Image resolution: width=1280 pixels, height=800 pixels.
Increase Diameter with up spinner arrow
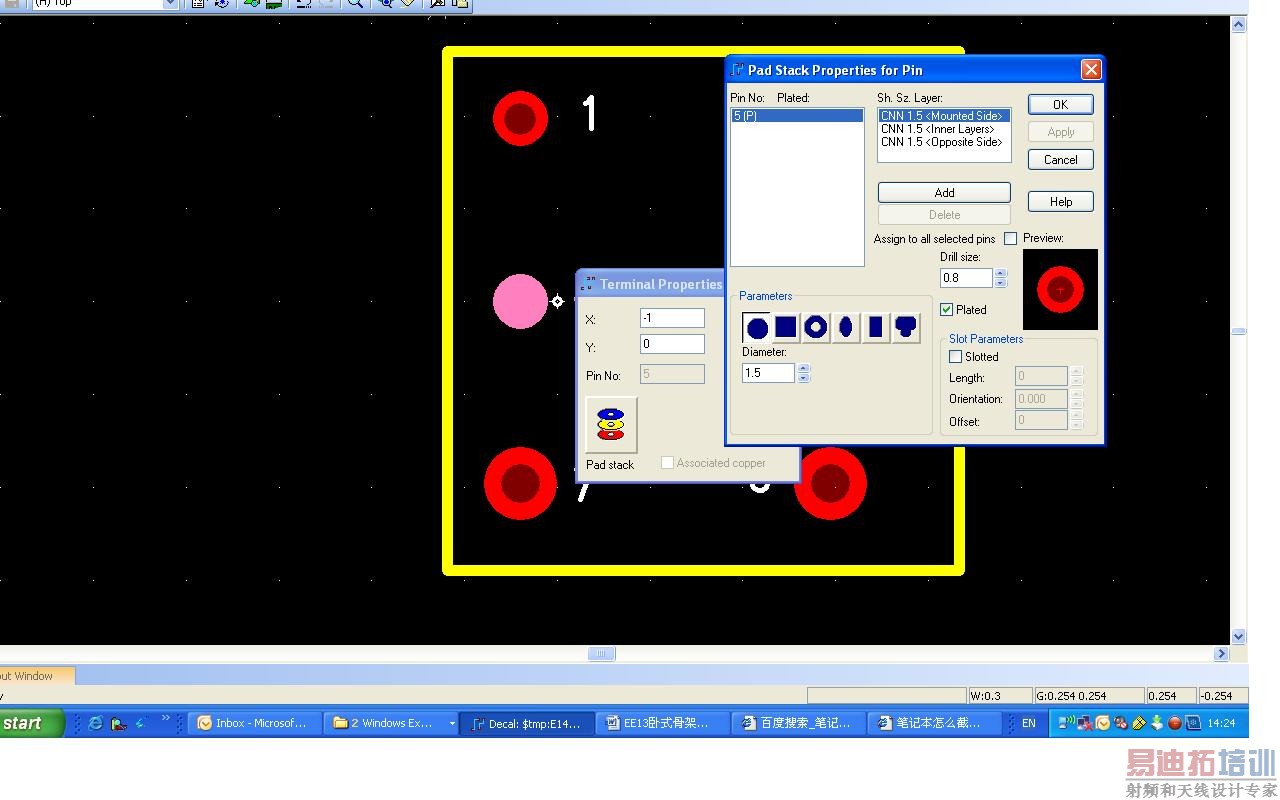pyautogui.click(x=803, y=368)
